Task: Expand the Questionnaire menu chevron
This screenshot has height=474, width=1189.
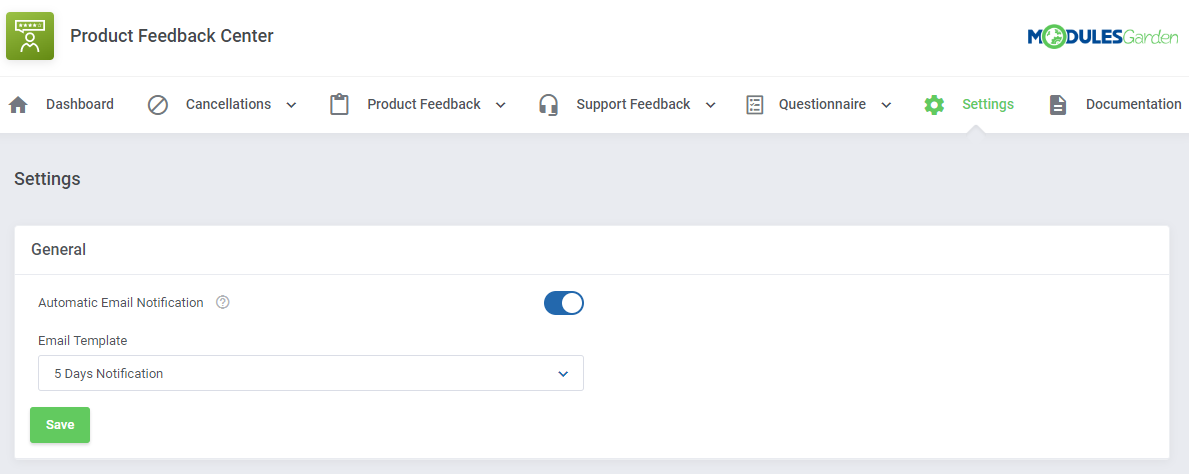Action: (x=886, y=105)
